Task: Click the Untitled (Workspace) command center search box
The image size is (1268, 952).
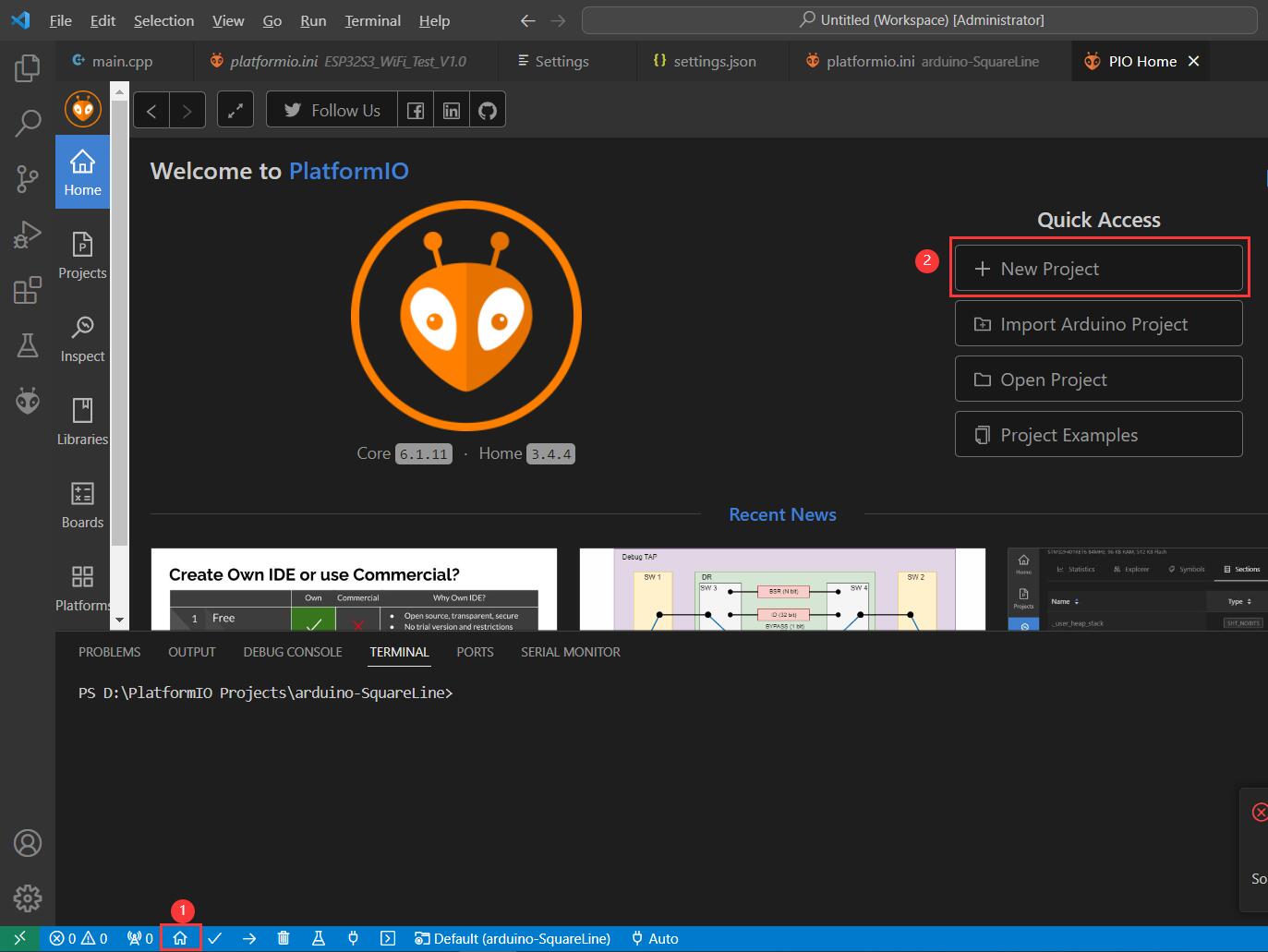Action: click(x=920, y=20)
